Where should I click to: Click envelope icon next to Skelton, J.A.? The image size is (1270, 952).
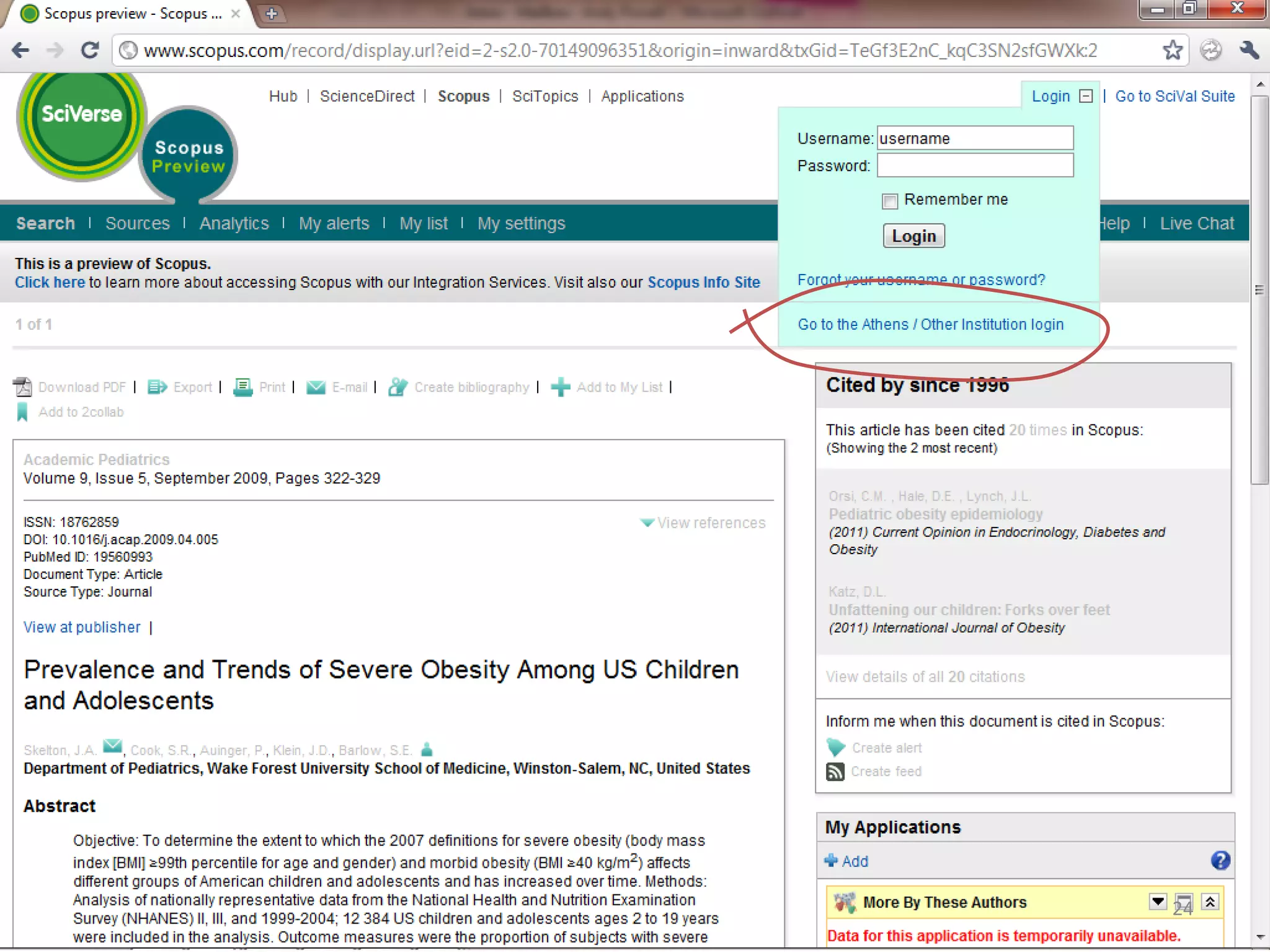[x=112, y=746]
